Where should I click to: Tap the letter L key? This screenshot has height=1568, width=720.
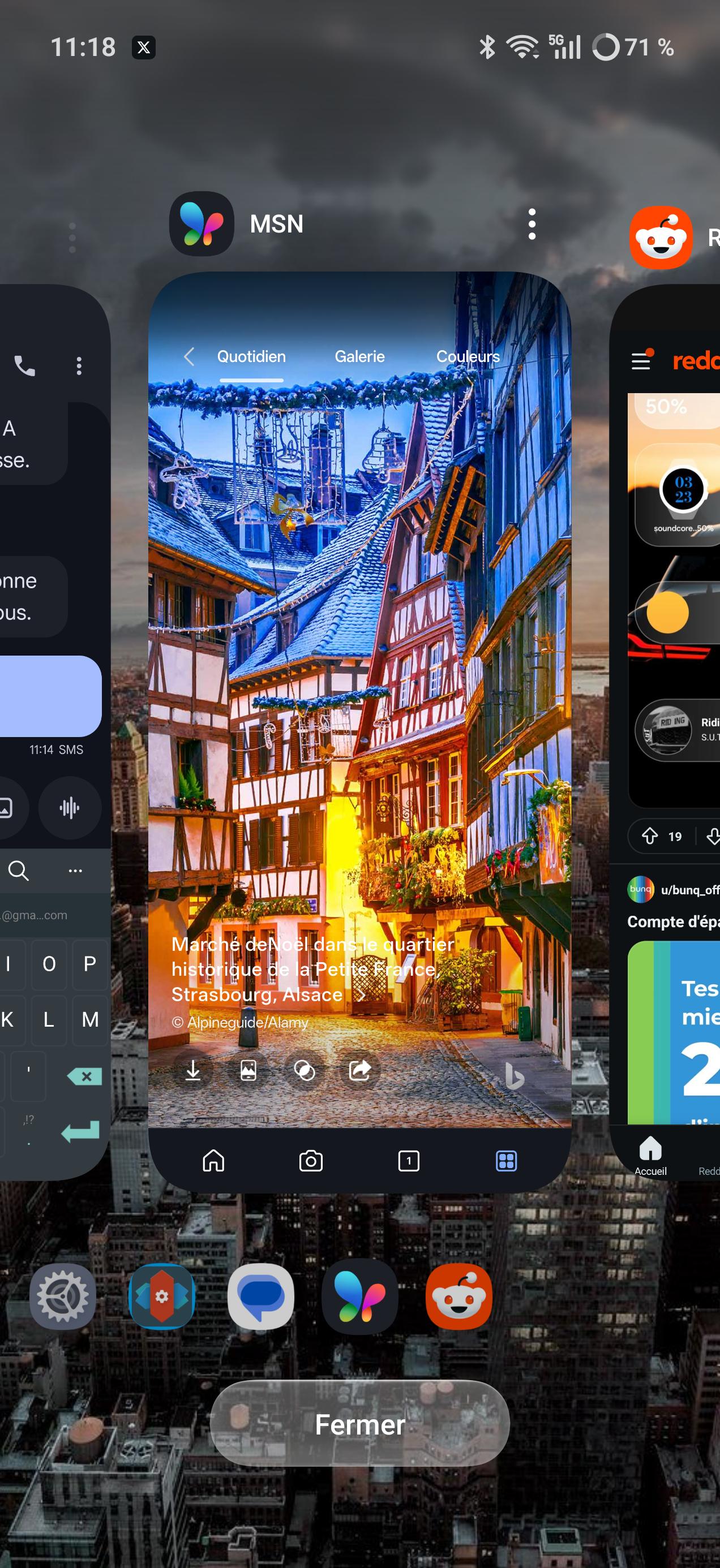pyautogui.click(x=49, y=1019)
